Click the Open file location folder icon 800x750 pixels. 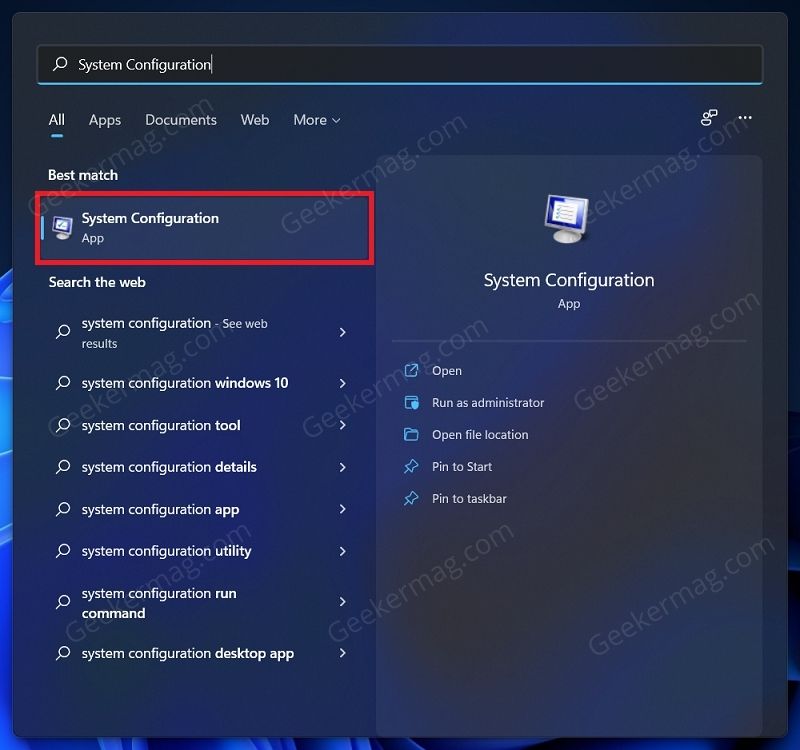(411, 435)
